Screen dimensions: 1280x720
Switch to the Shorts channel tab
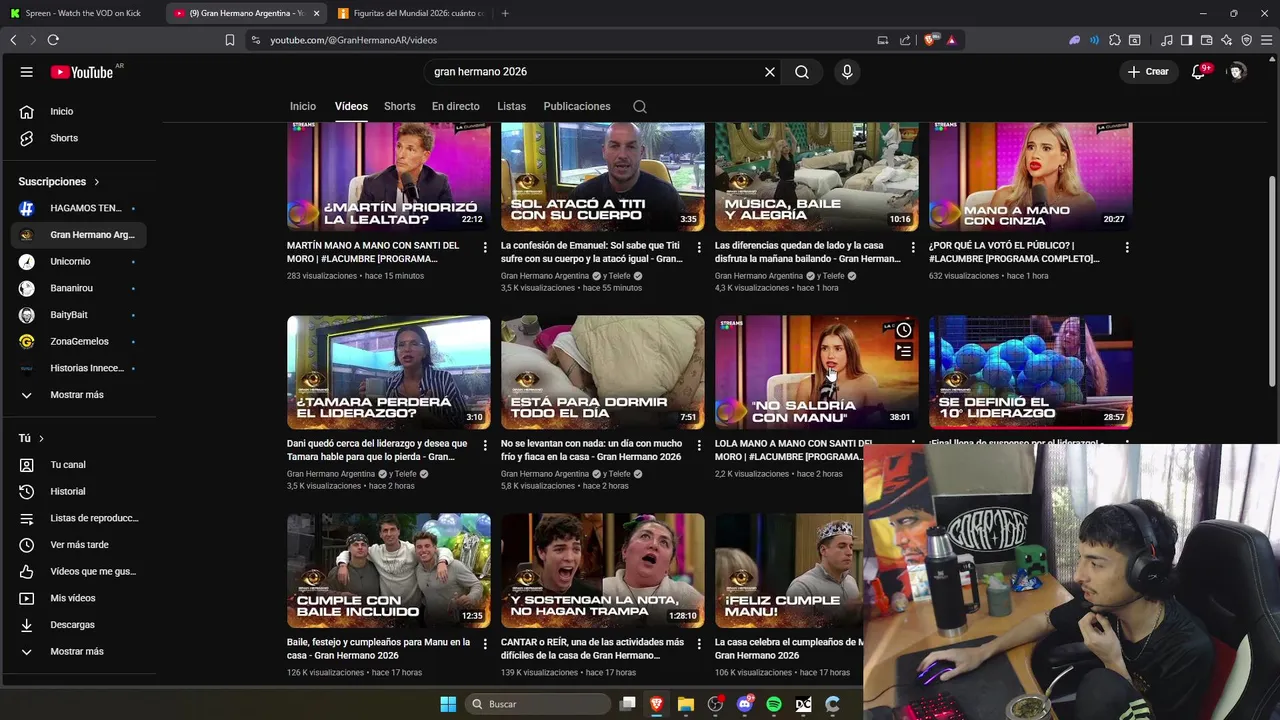(400, 106)
